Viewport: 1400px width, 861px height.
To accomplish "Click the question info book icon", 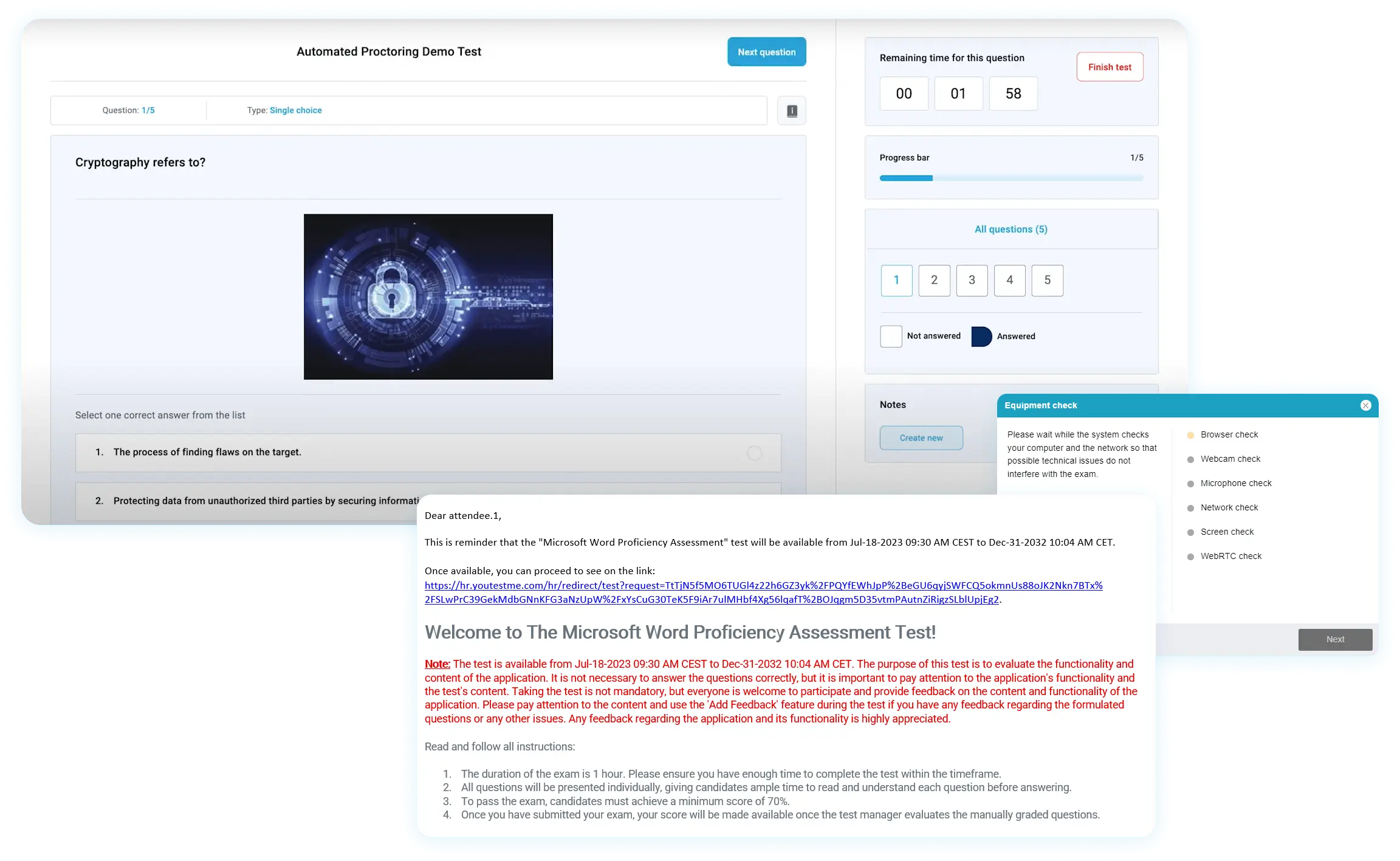I will click(x=792, y=111).
